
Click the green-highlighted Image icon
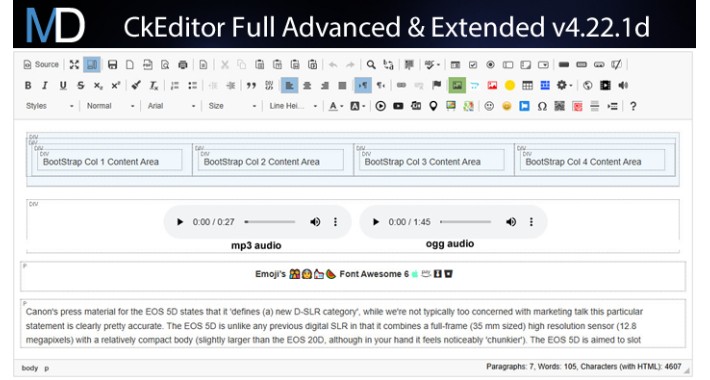coord(457,86)
